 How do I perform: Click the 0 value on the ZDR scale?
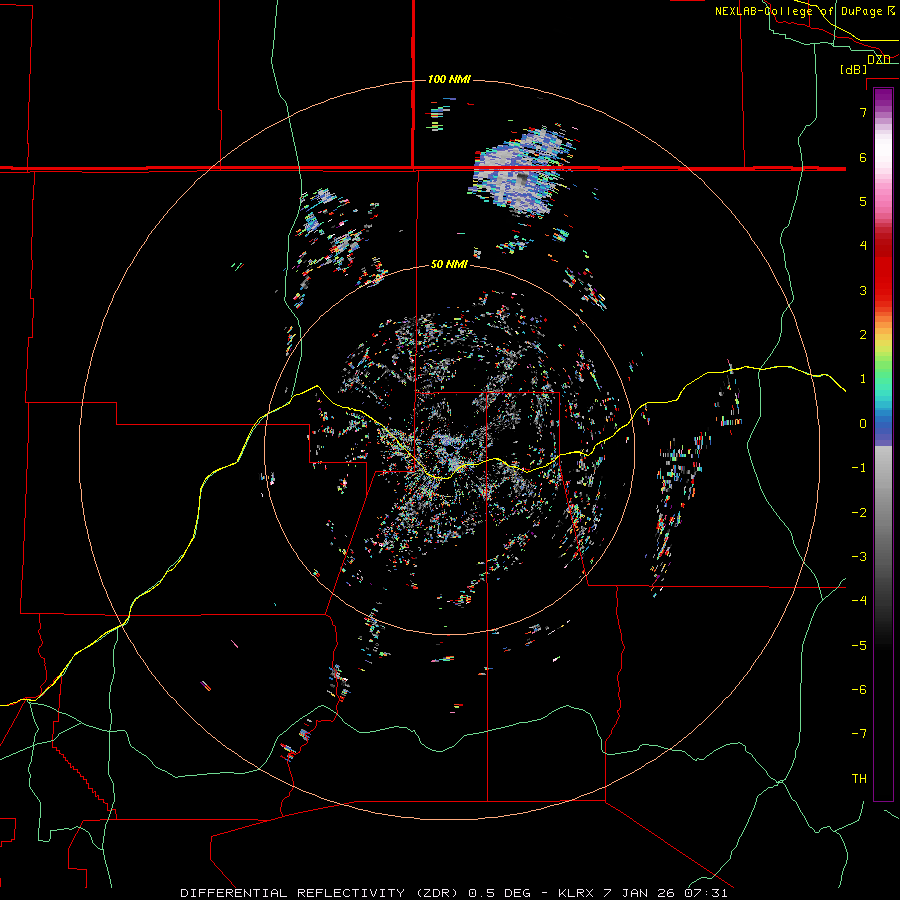point(863,424)
